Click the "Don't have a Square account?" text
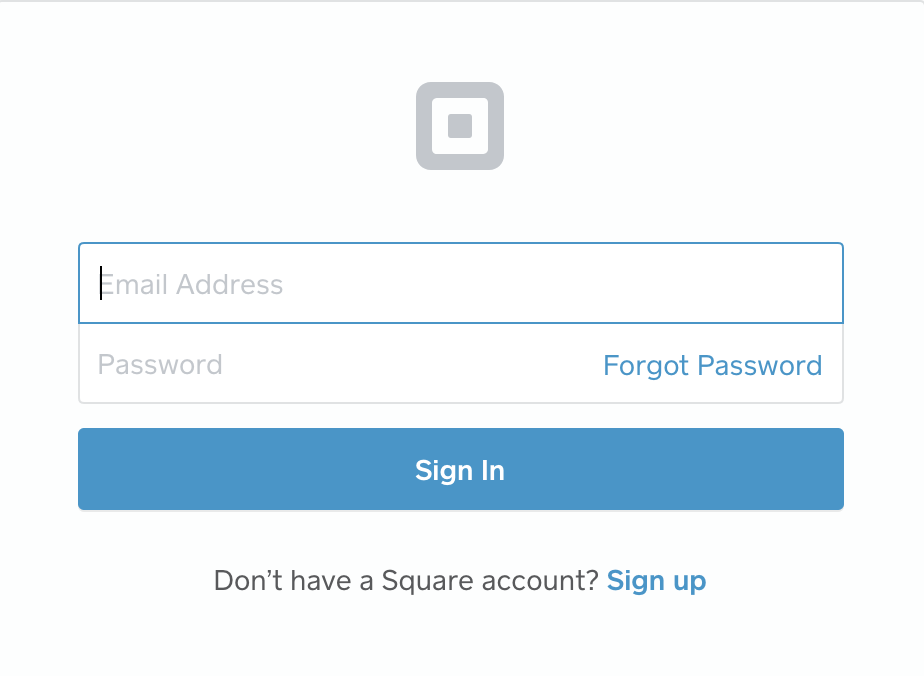924x676 pixels. coord(407,581)
